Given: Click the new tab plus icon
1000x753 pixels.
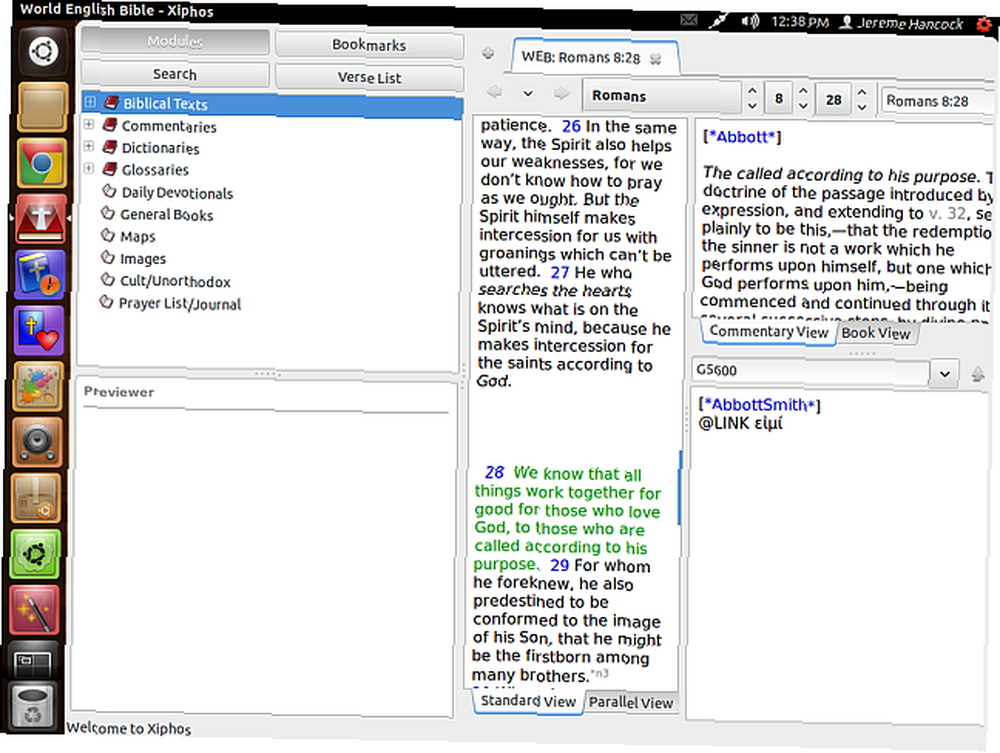Looking at the screenshot, I should pyautogui.click(x=489, y=53).
